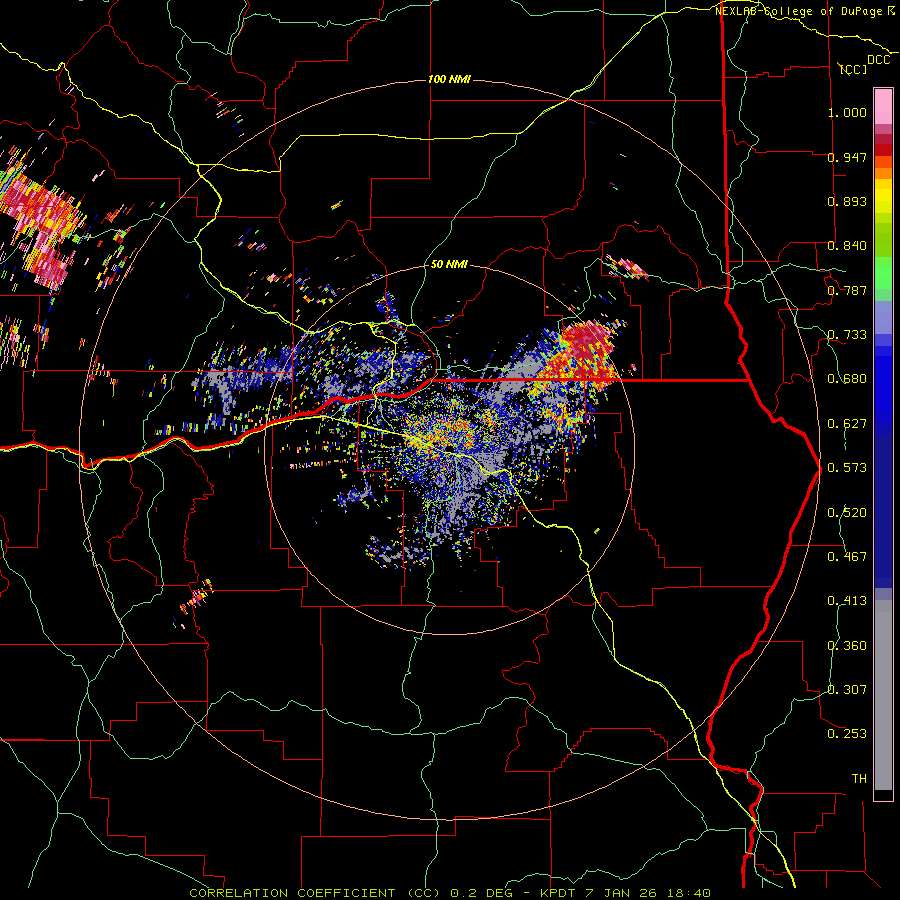Pick the light periwinkle segment of color bar

(x=883, y=317)
